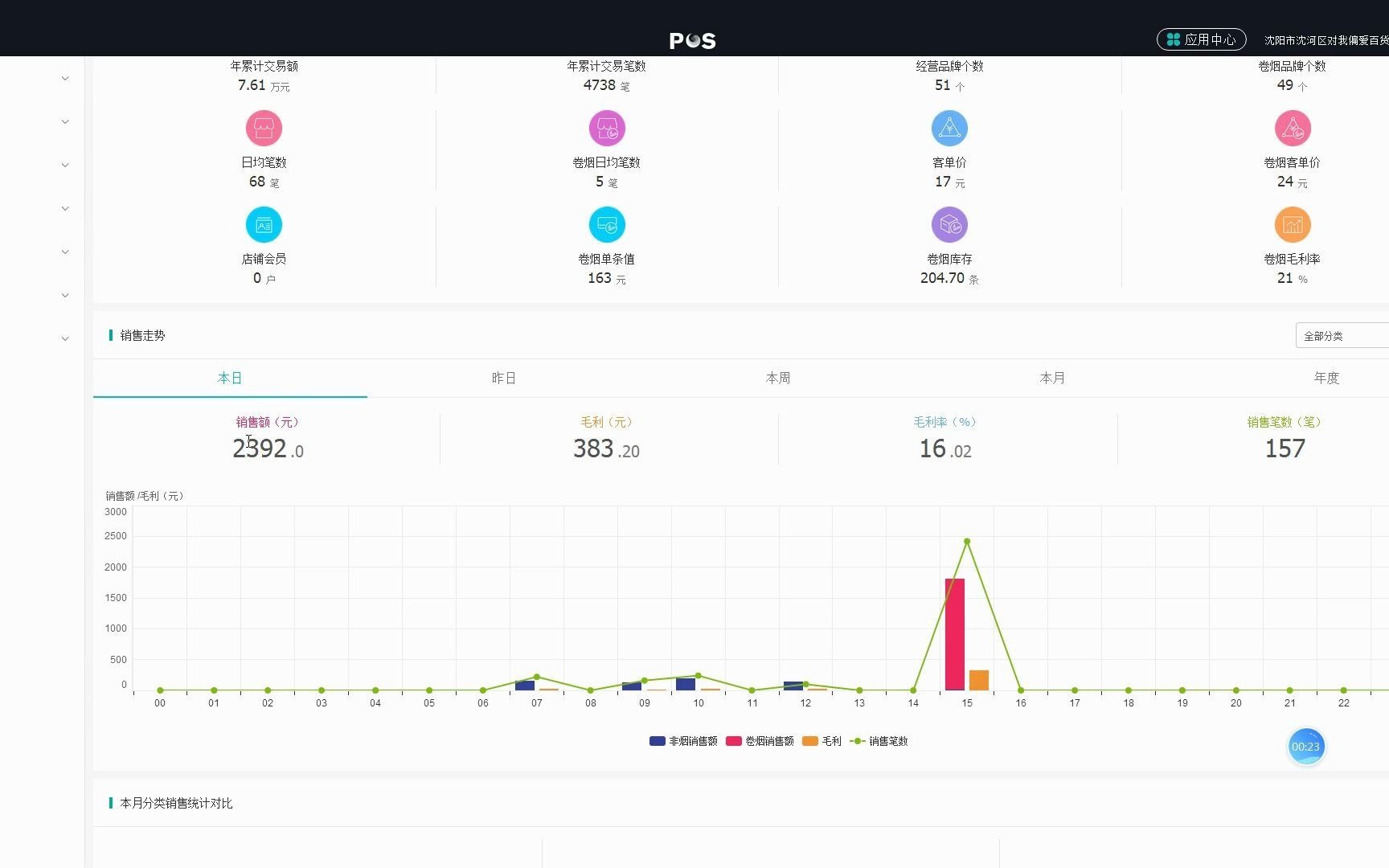This screenshot has height=868, width=1389.
Task: Click the blue bar at hour 10
Action: (686, 684)
